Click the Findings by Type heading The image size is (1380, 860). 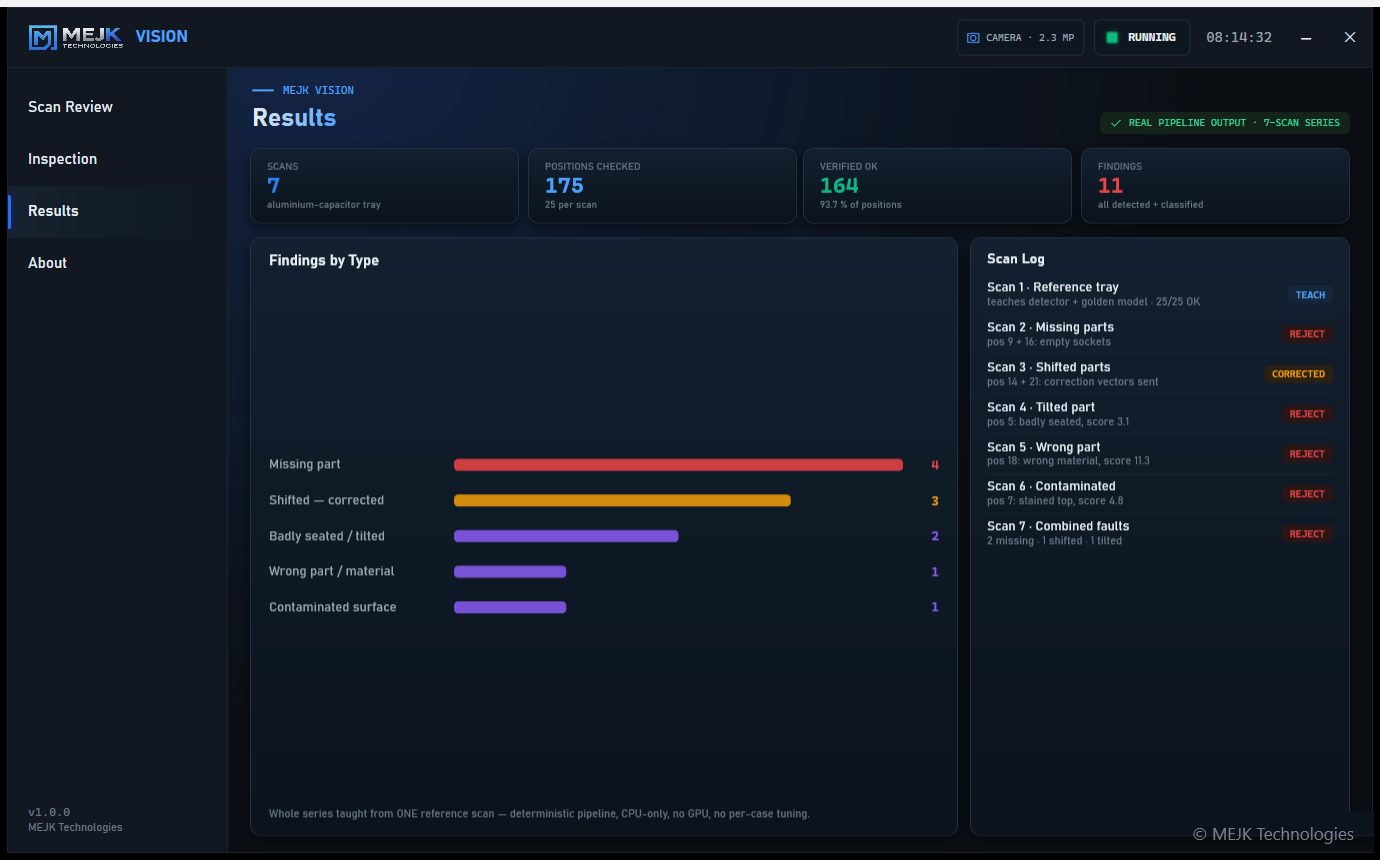(324, 261)
